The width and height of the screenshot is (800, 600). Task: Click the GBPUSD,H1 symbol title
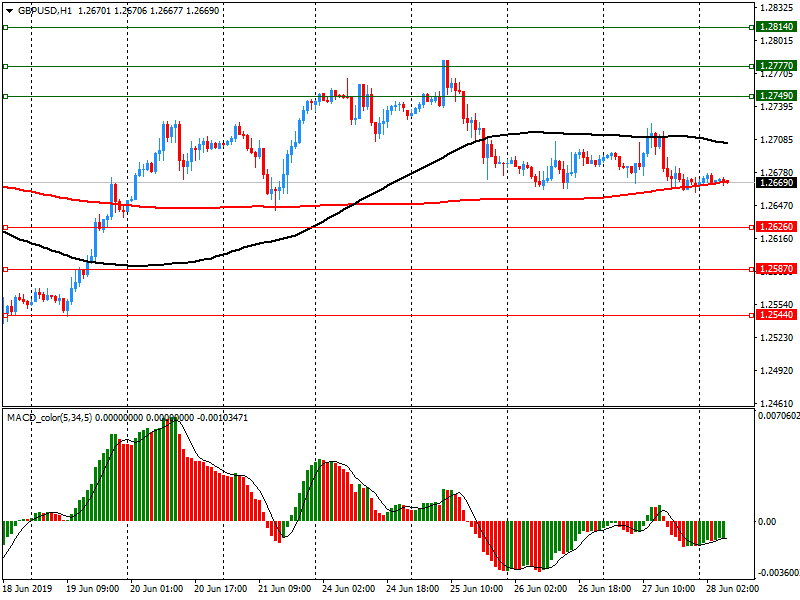(44, 11)
